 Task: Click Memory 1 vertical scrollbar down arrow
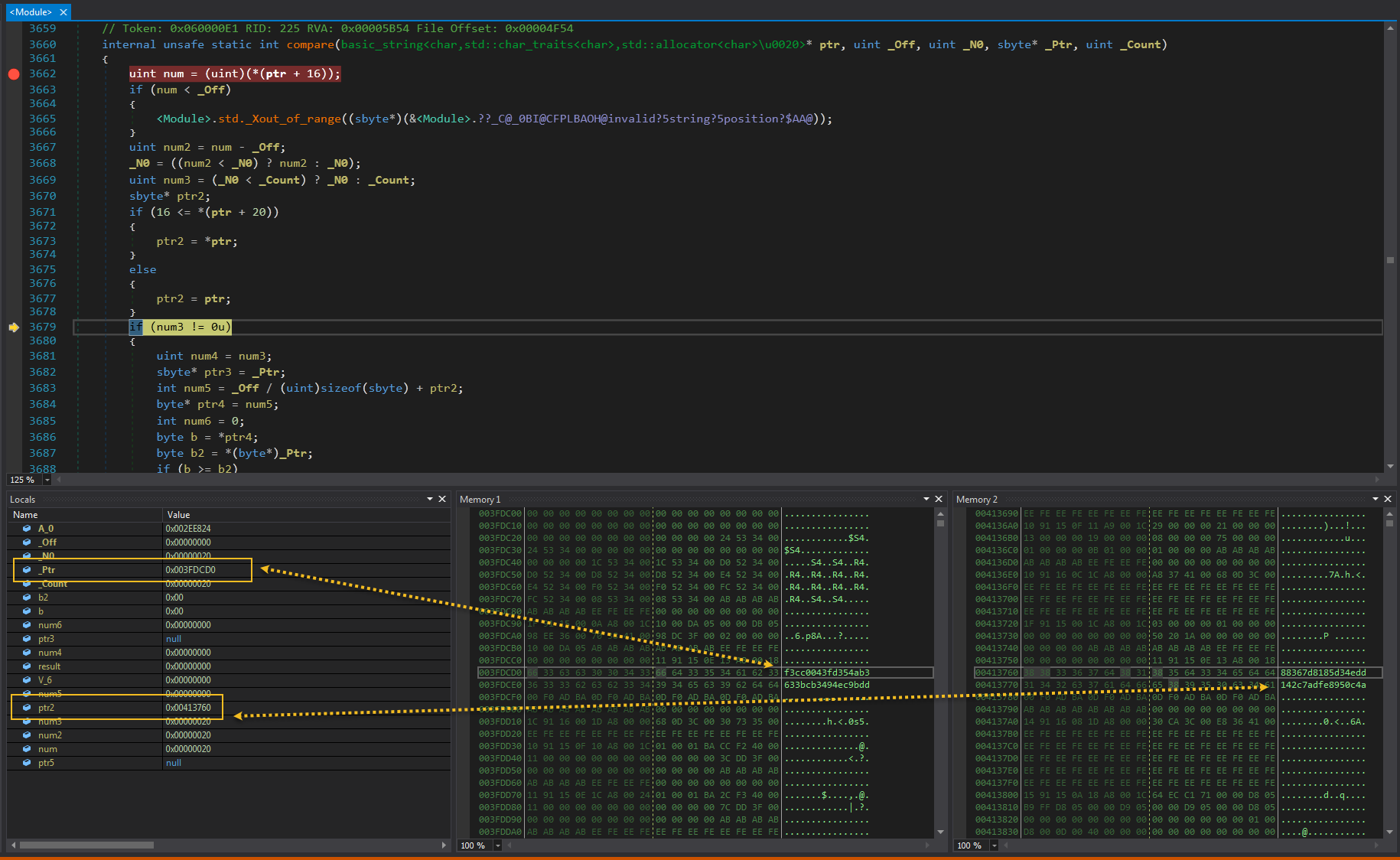(x=940, y=832)
